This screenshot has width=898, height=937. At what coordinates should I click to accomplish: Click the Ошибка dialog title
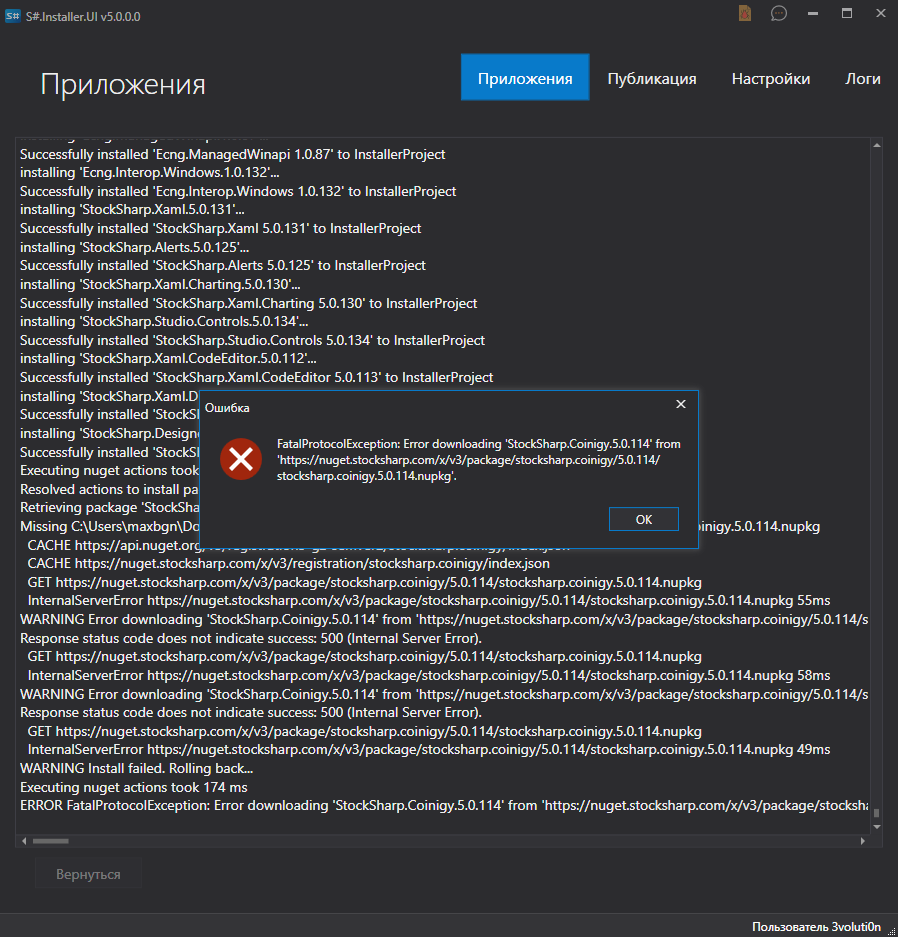pyautogui.click(x=227, y=408)
